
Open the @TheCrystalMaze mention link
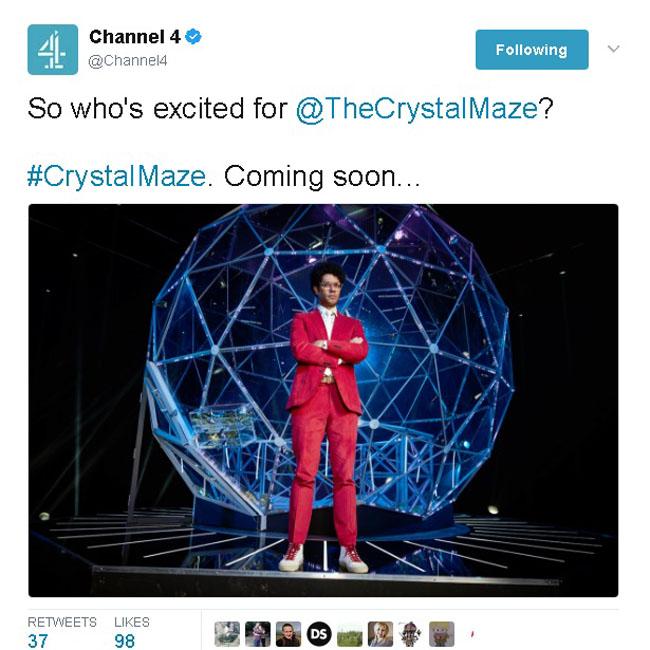tap(417, 109)
